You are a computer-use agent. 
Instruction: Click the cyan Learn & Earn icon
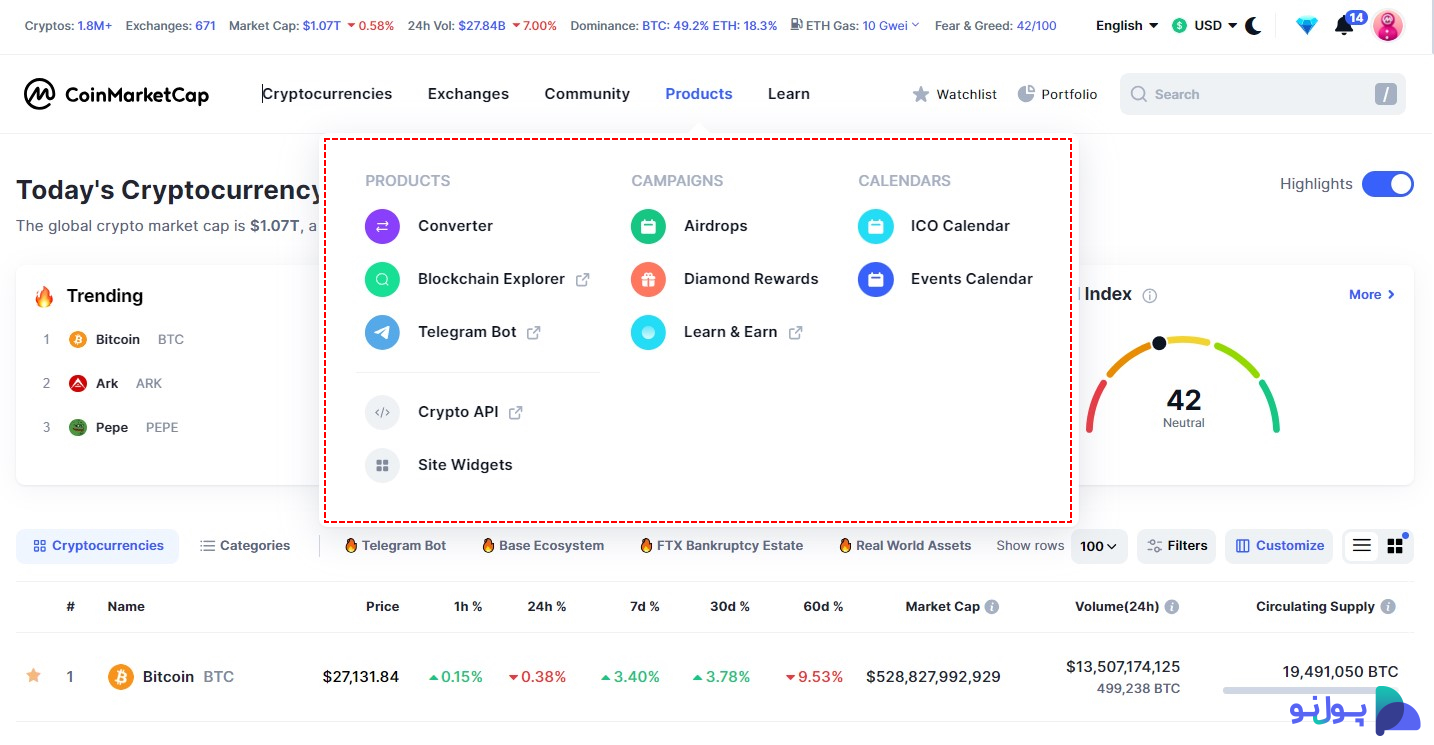pyautogui.click(x=648, y=332)
